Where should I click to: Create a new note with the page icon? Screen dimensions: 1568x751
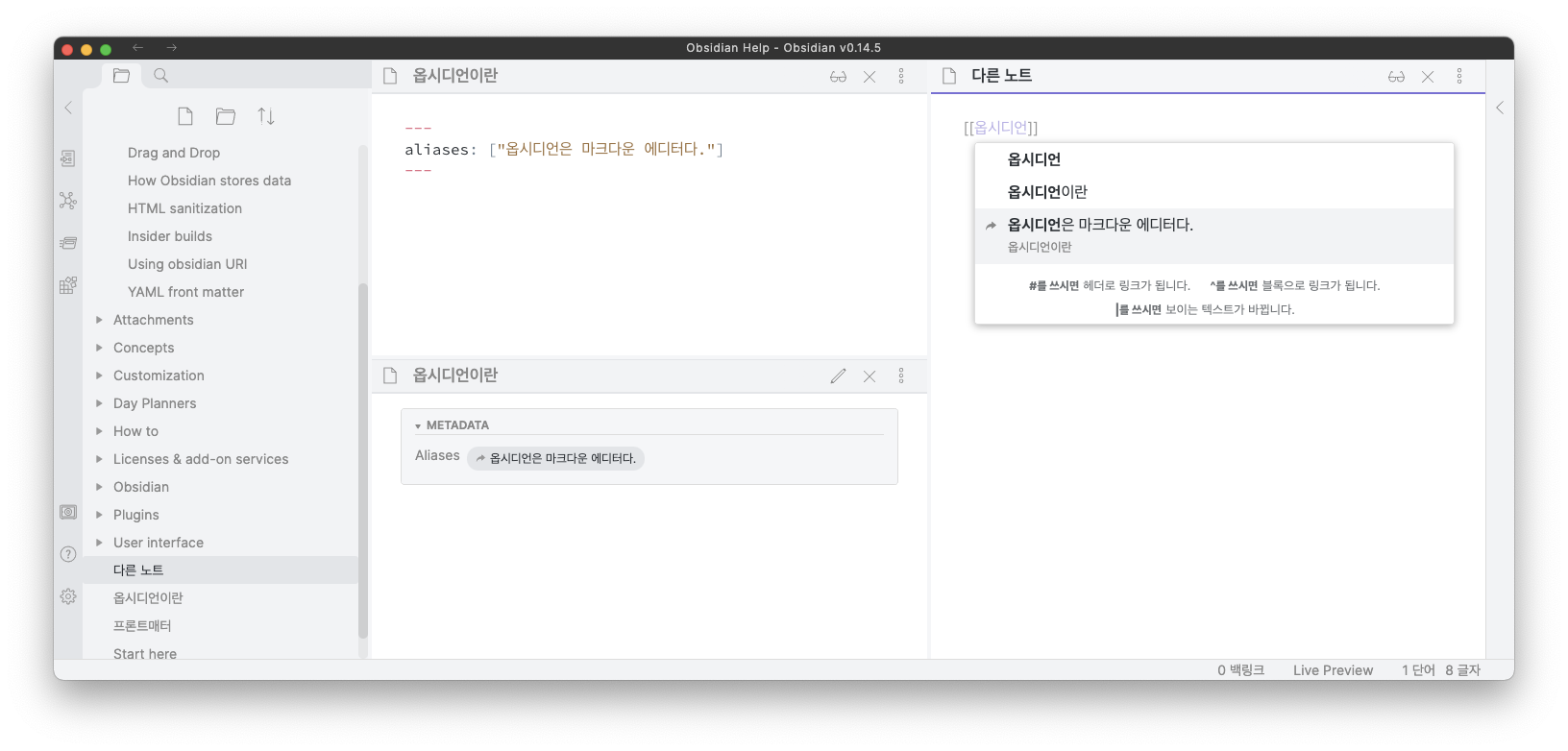click(185, 116)
